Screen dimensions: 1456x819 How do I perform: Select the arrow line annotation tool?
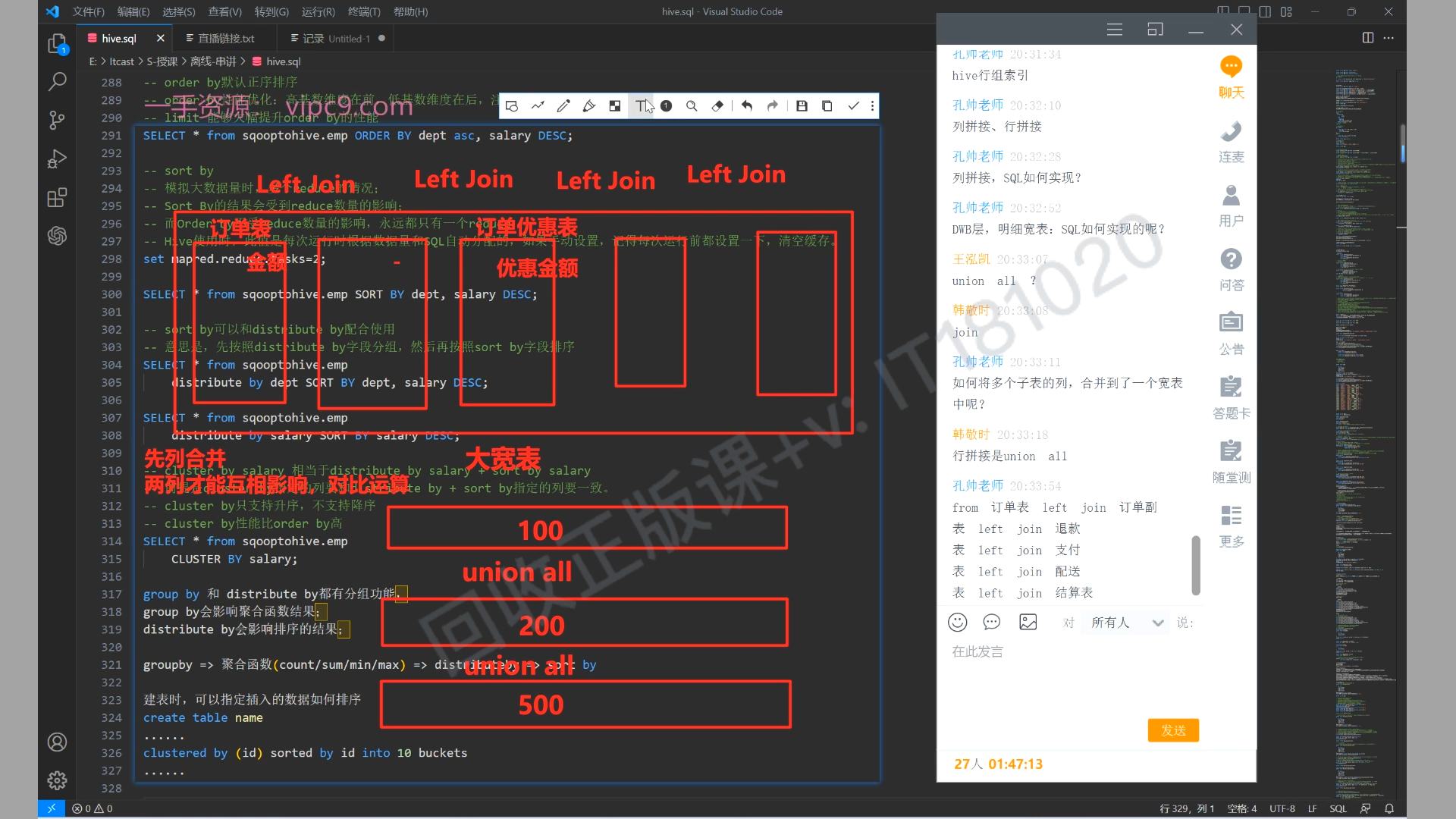(538, 106)
